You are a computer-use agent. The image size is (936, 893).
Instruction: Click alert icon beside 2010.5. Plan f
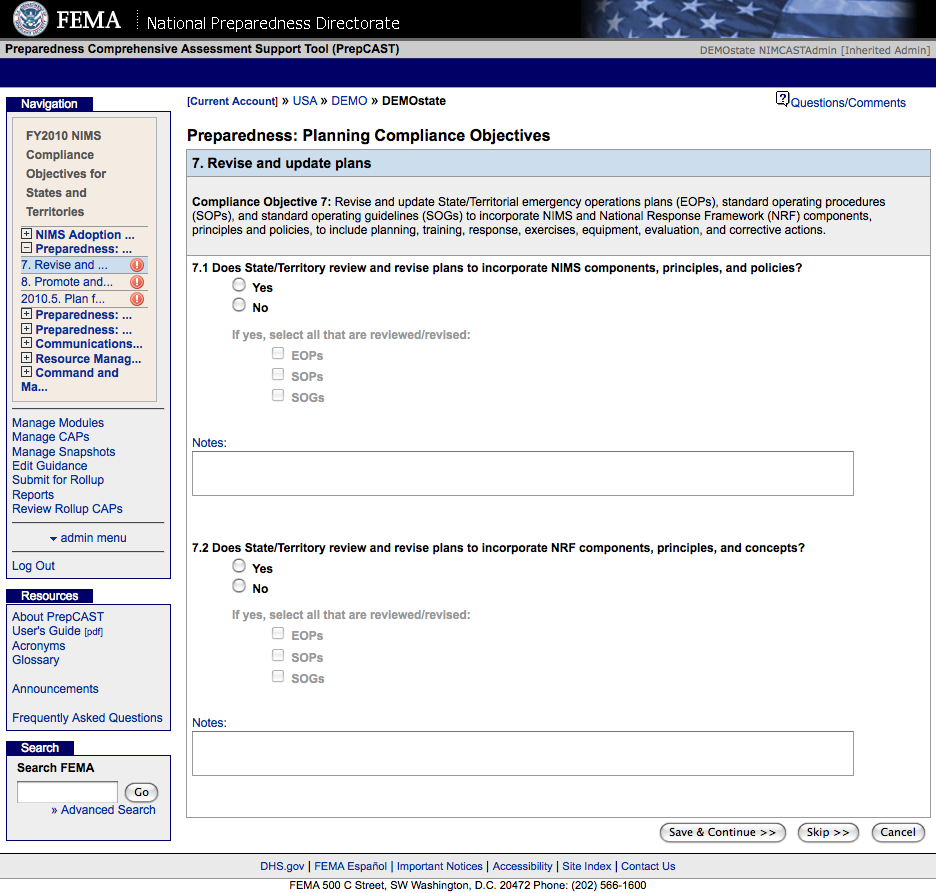click(x=137, y=299)
